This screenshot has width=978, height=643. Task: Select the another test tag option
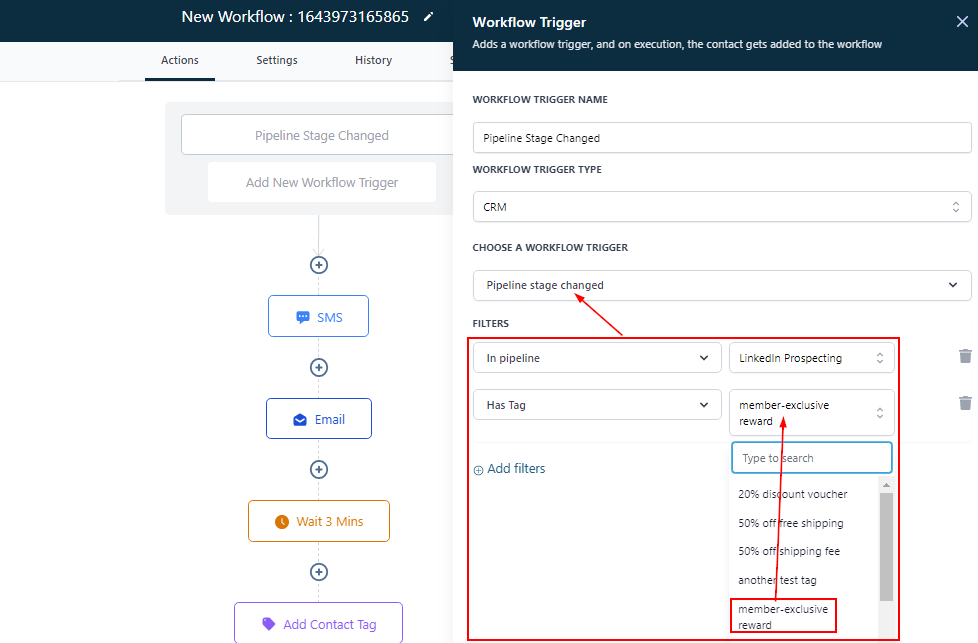777,580
